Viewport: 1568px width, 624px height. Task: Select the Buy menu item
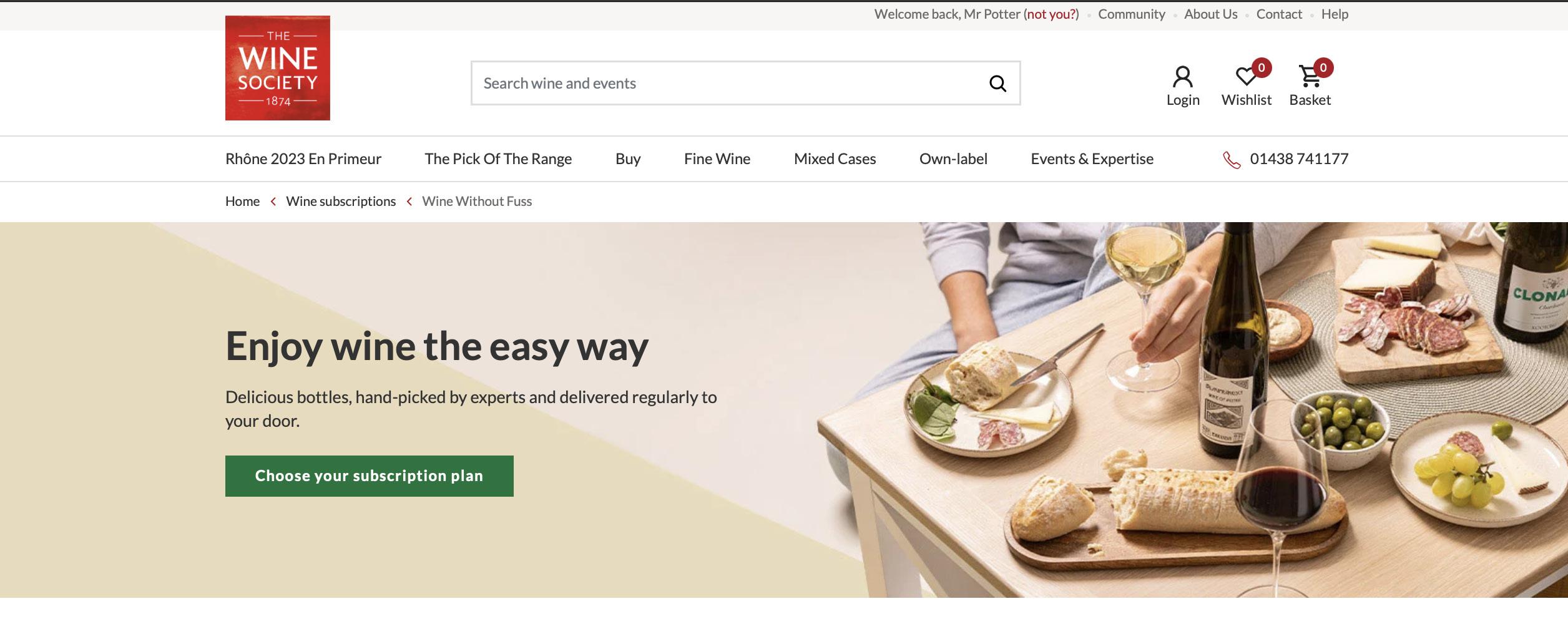pos(628,158)
